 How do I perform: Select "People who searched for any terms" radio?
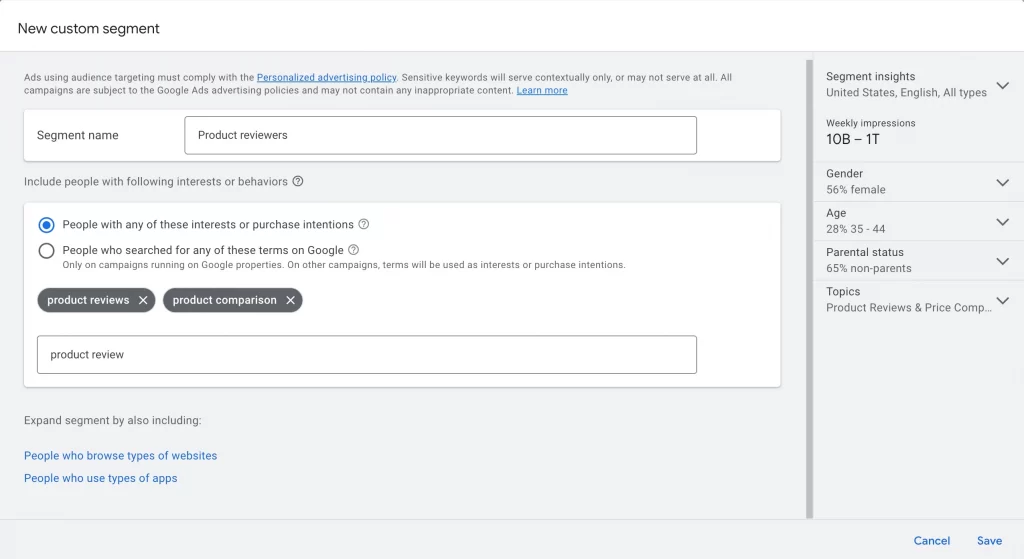pyautogui.click(x=46, y=251)
